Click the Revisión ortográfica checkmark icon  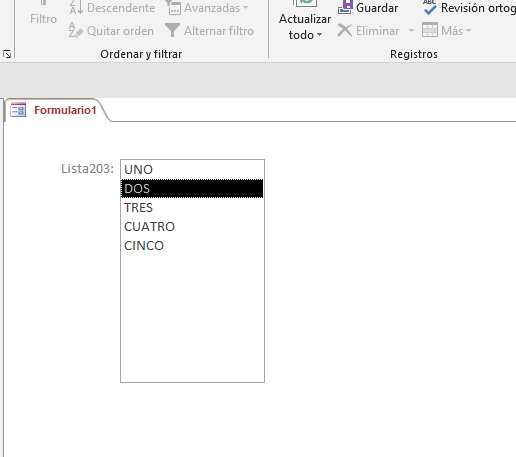click(x=430, y=7)
